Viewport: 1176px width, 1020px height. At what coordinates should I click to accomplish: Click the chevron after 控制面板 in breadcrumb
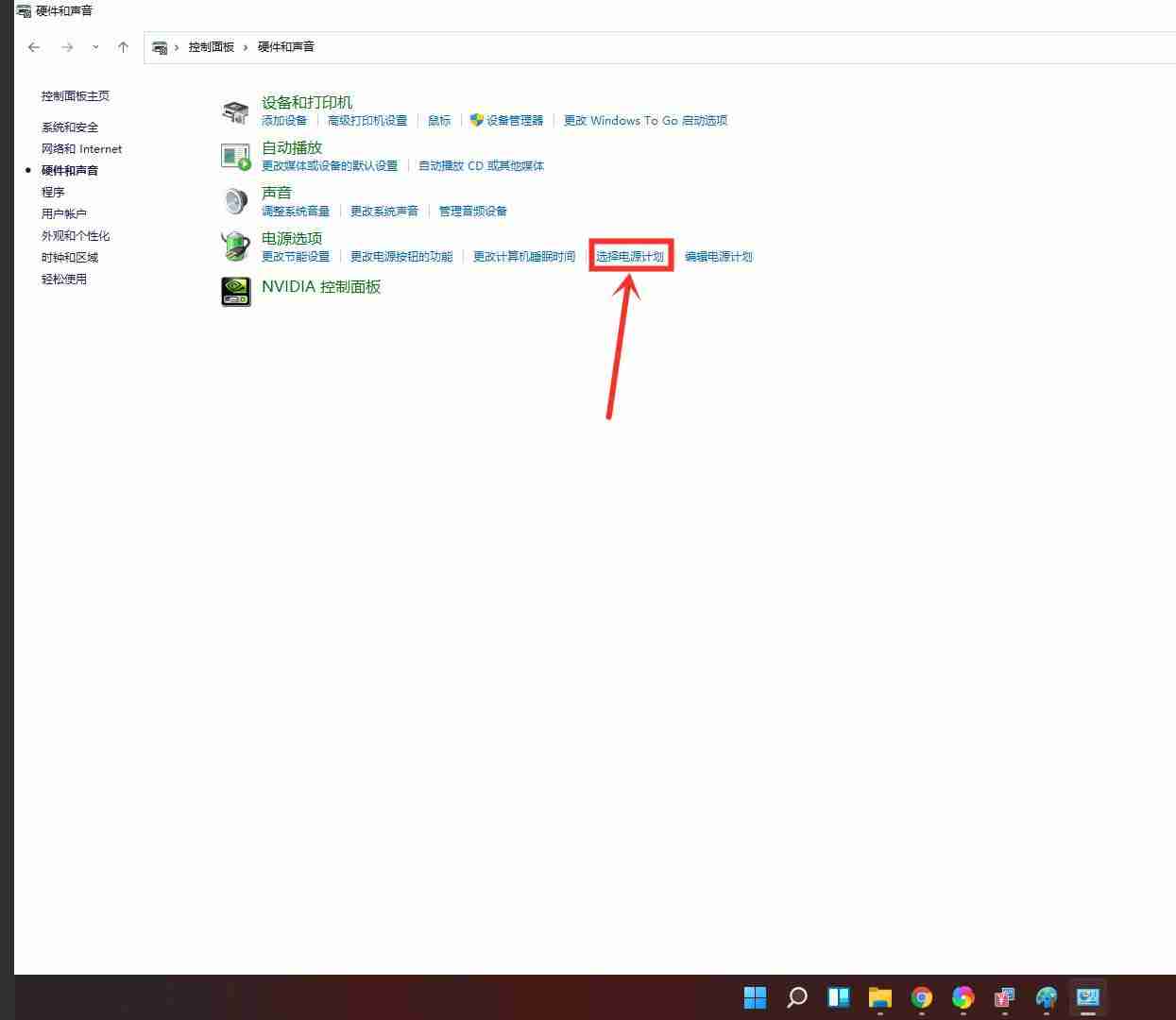point(244,46)
